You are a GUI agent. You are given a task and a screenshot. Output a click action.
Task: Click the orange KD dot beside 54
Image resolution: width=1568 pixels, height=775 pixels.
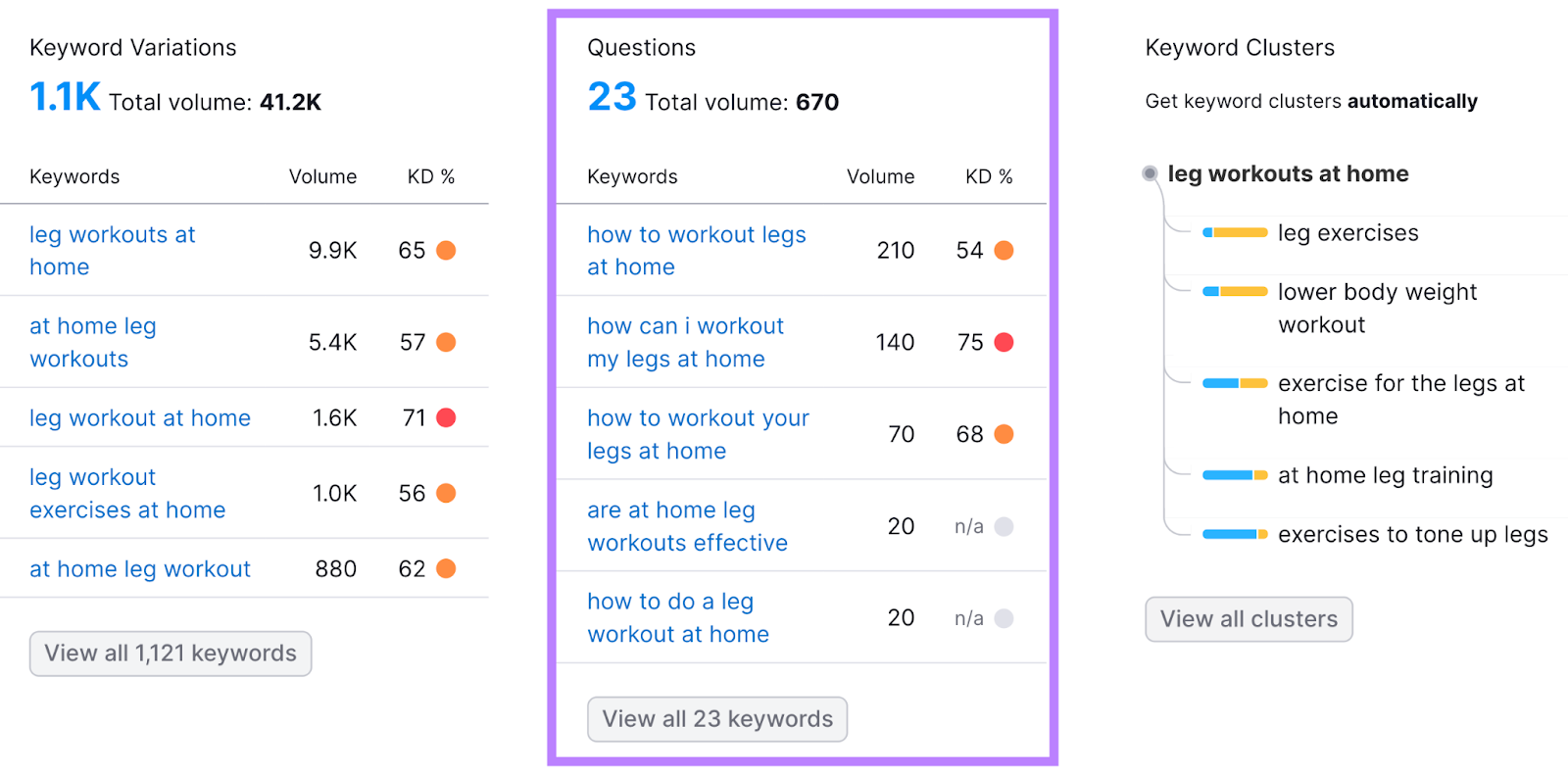1004,251
